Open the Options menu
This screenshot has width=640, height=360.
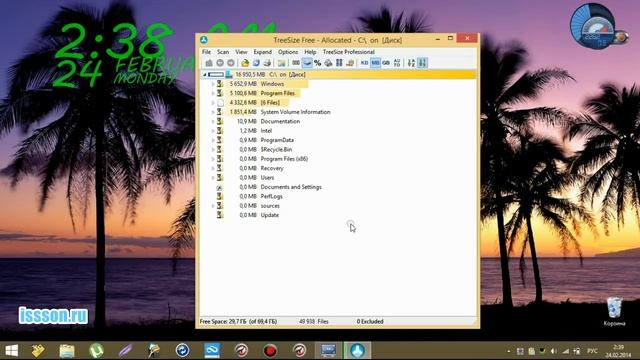tap(288, 52)
